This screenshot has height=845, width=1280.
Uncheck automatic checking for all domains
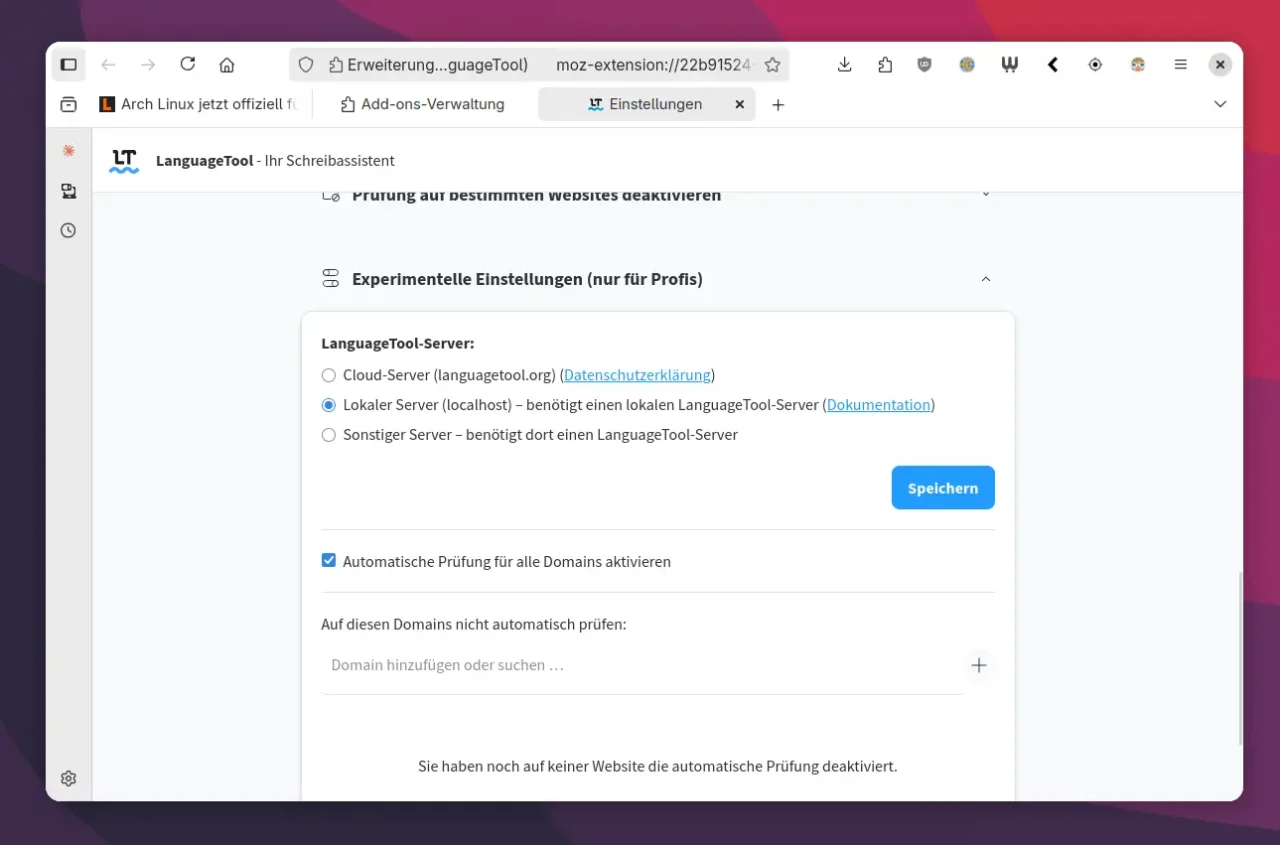[x=329, y=561]
